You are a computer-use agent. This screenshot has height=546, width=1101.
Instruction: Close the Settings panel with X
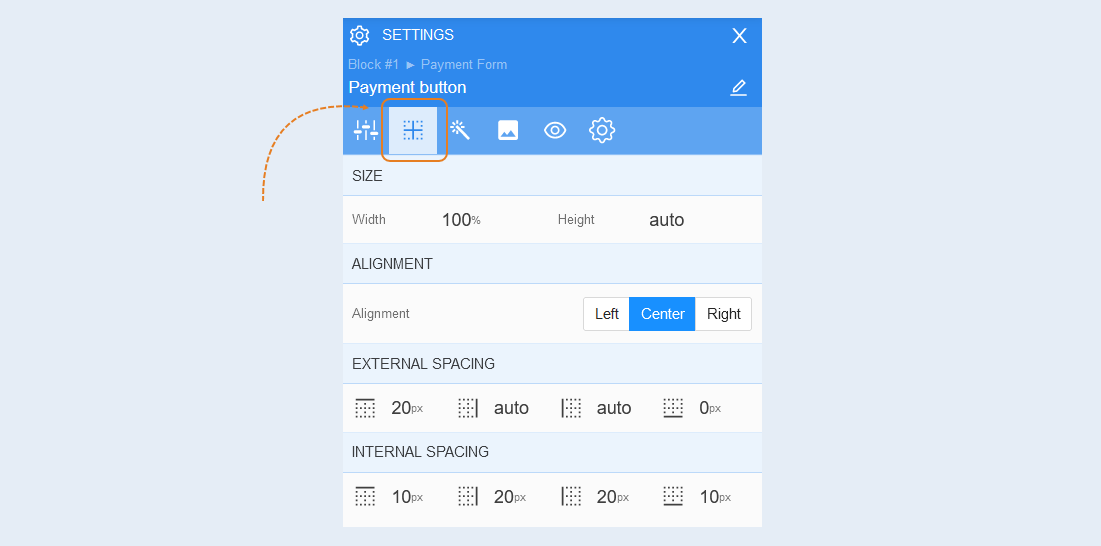point(739,36)
